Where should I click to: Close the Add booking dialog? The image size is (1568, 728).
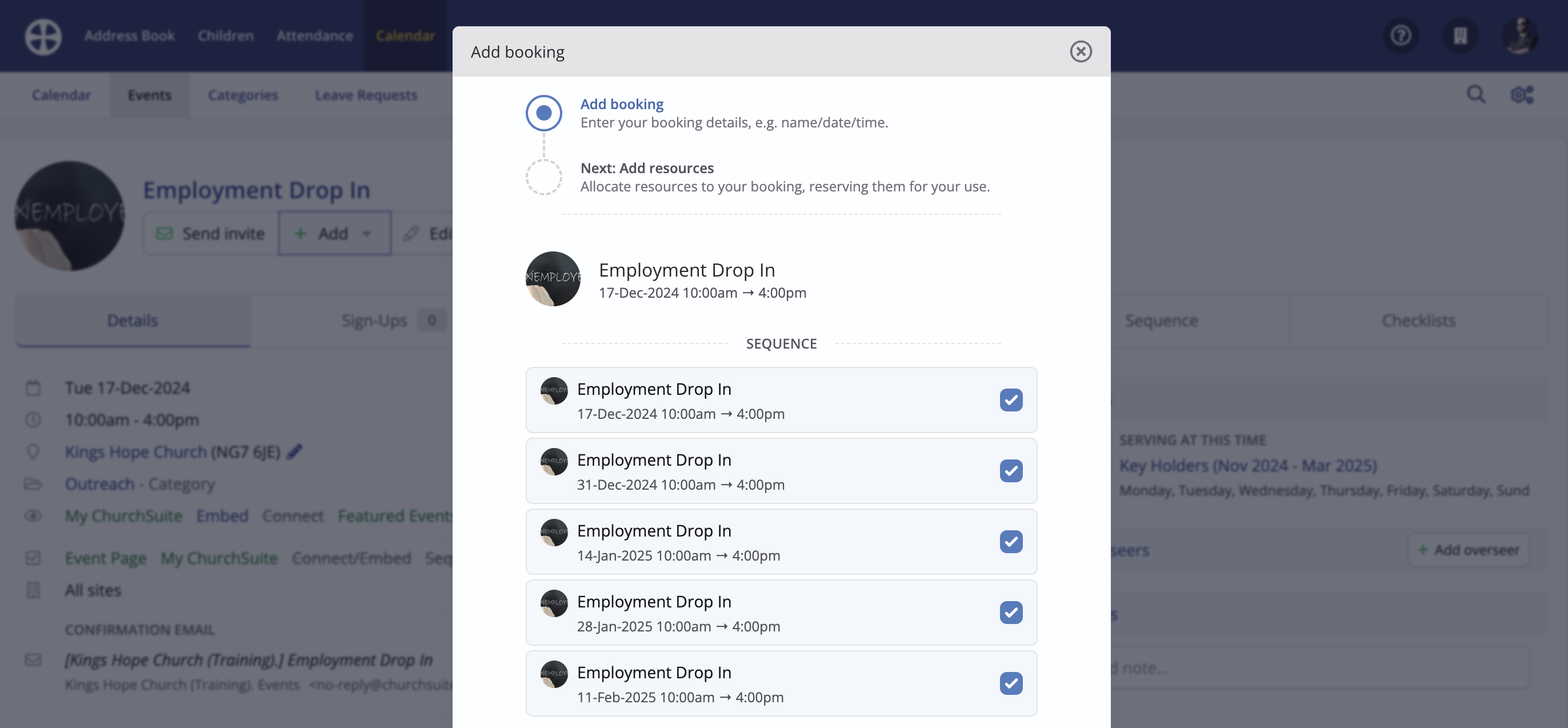[x=1081, y=51]
